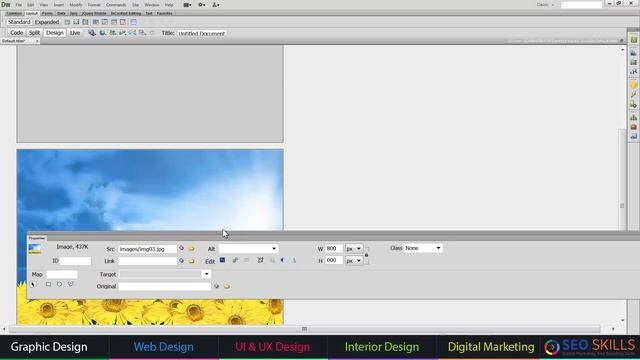The image size is (640, 360).
Task: Switch to Code view
Action: (16, 33)
